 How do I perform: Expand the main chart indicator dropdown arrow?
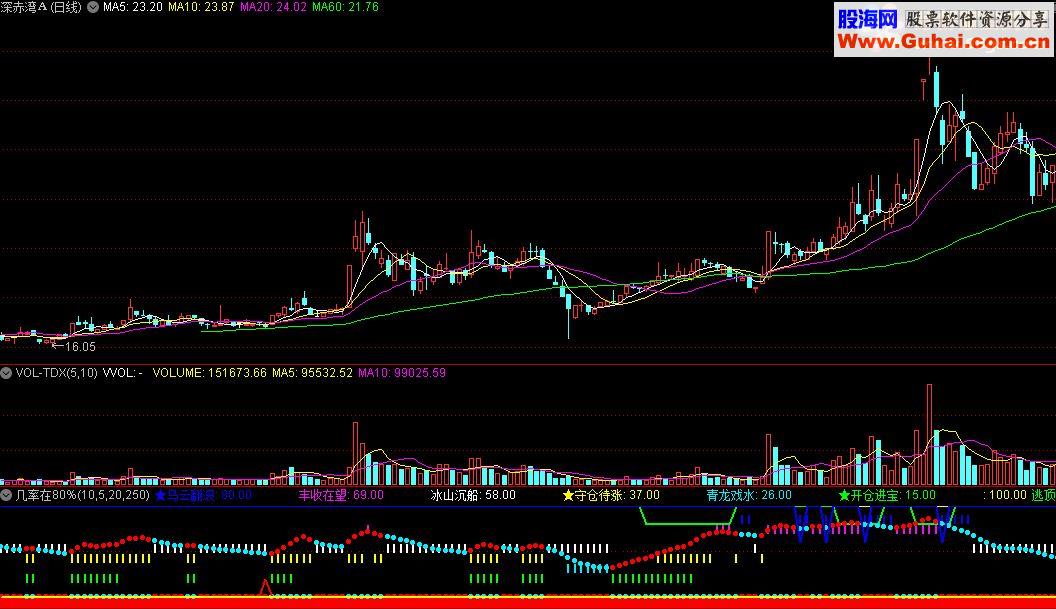point(93,7)
